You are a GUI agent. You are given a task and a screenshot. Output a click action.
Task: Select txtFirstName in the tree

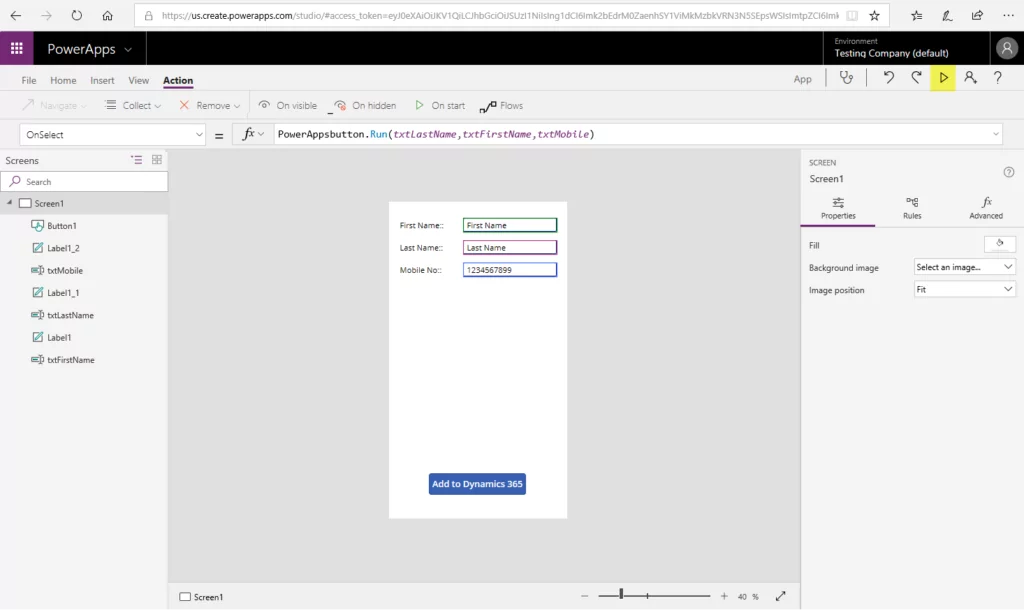71,360
